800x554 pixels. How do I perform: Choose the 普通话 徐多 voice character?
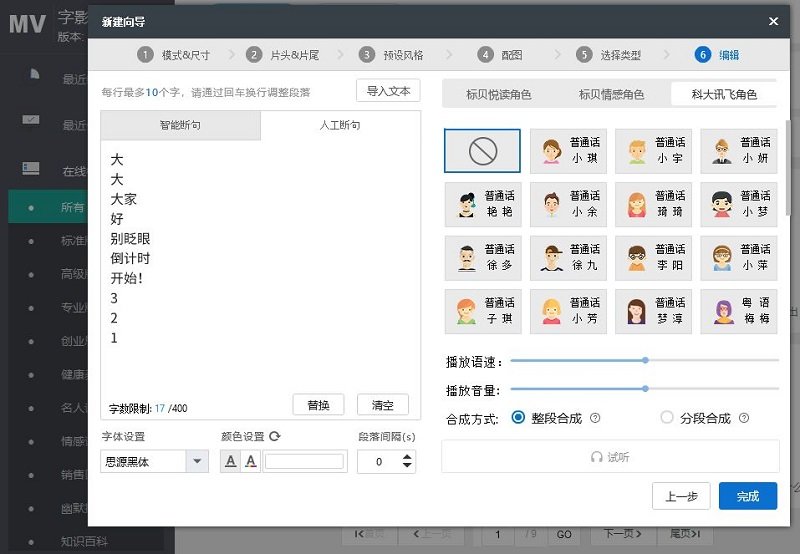coord(483,258)
